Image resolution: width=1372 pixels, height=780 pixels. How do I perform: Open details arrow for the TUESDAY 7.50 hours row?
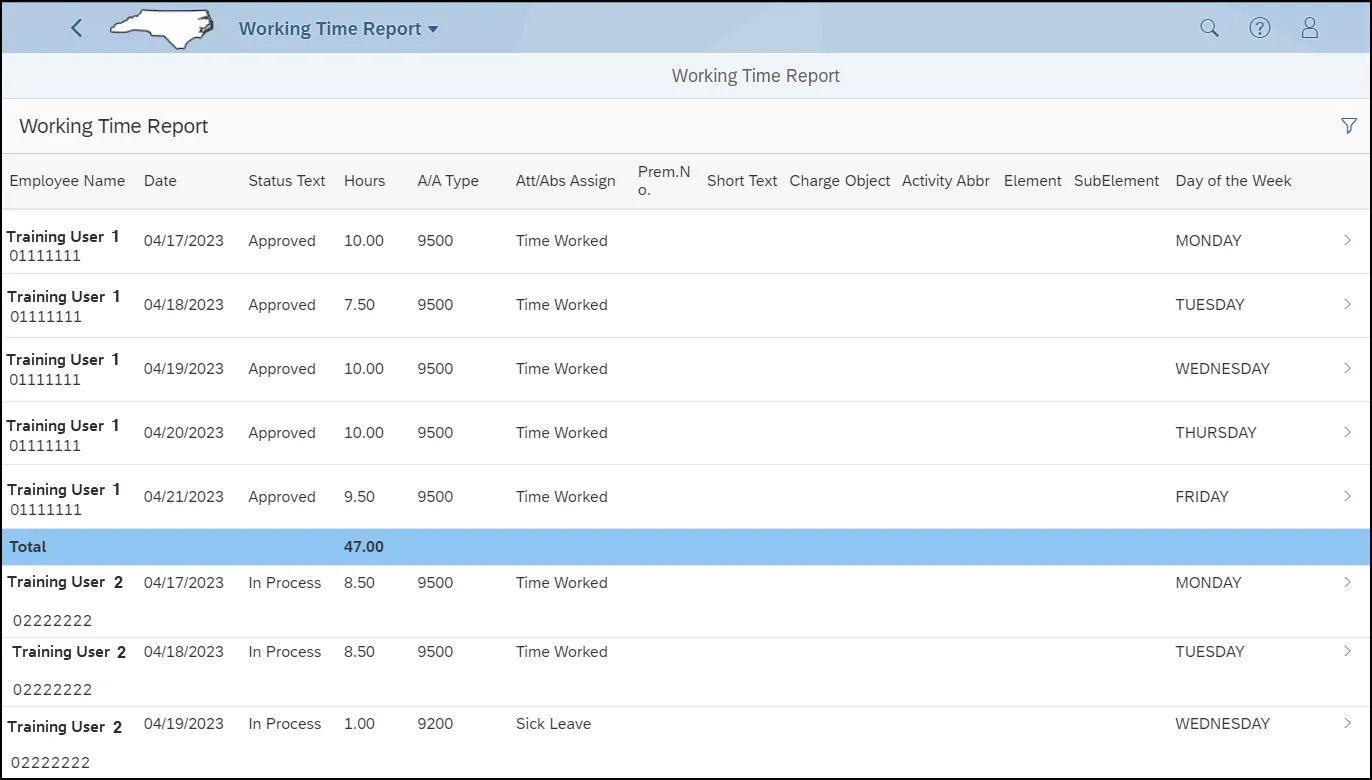1347,304
